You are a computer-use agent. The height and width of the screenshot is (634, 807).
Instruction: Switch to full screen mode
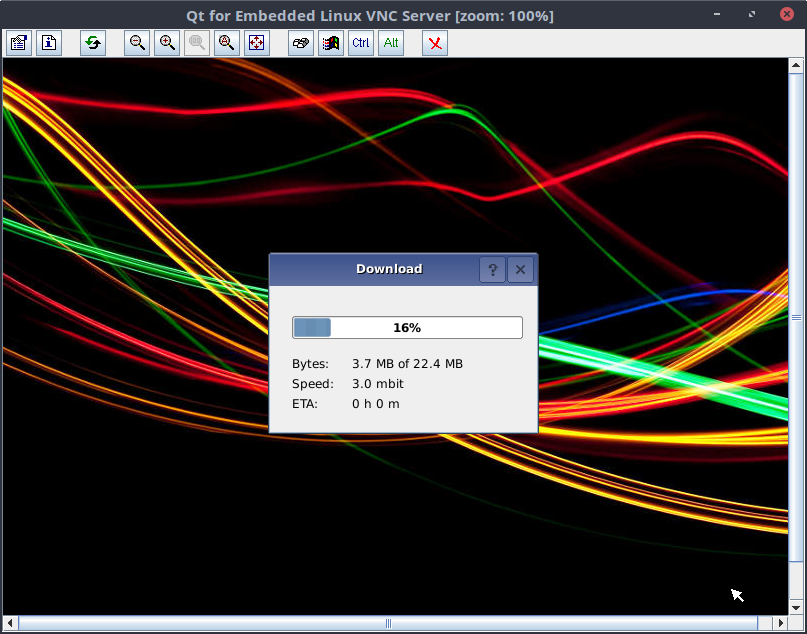click(x=257, y=43)
